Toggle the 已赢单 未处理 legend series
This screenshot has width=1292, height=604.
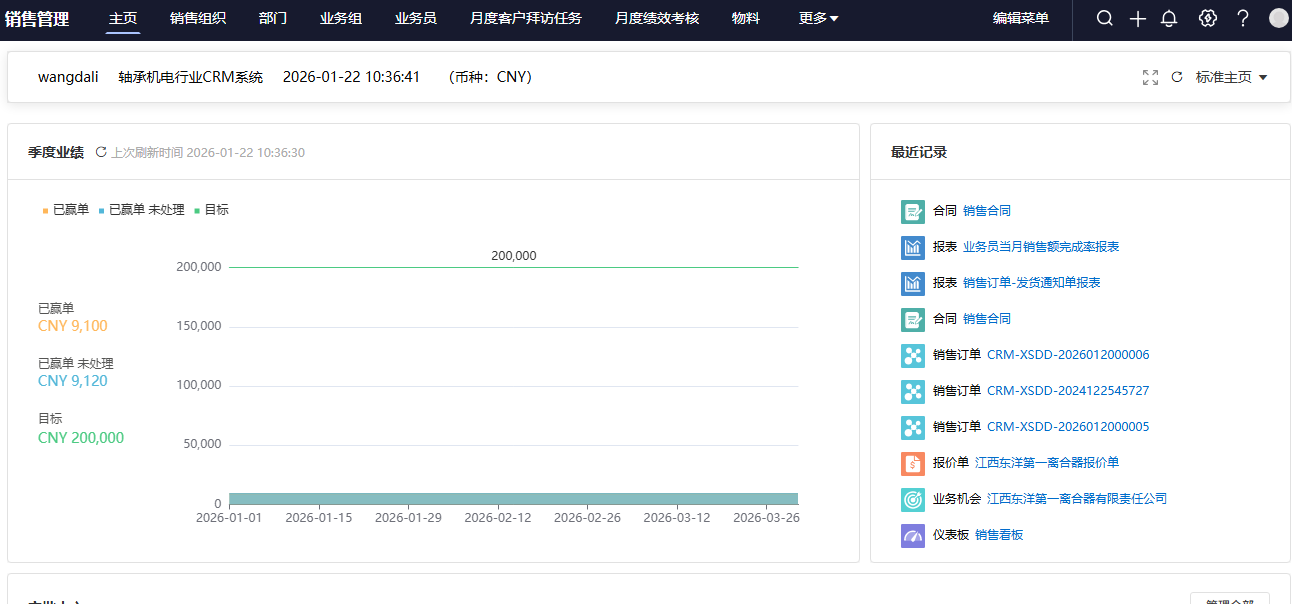coord(141,210)
